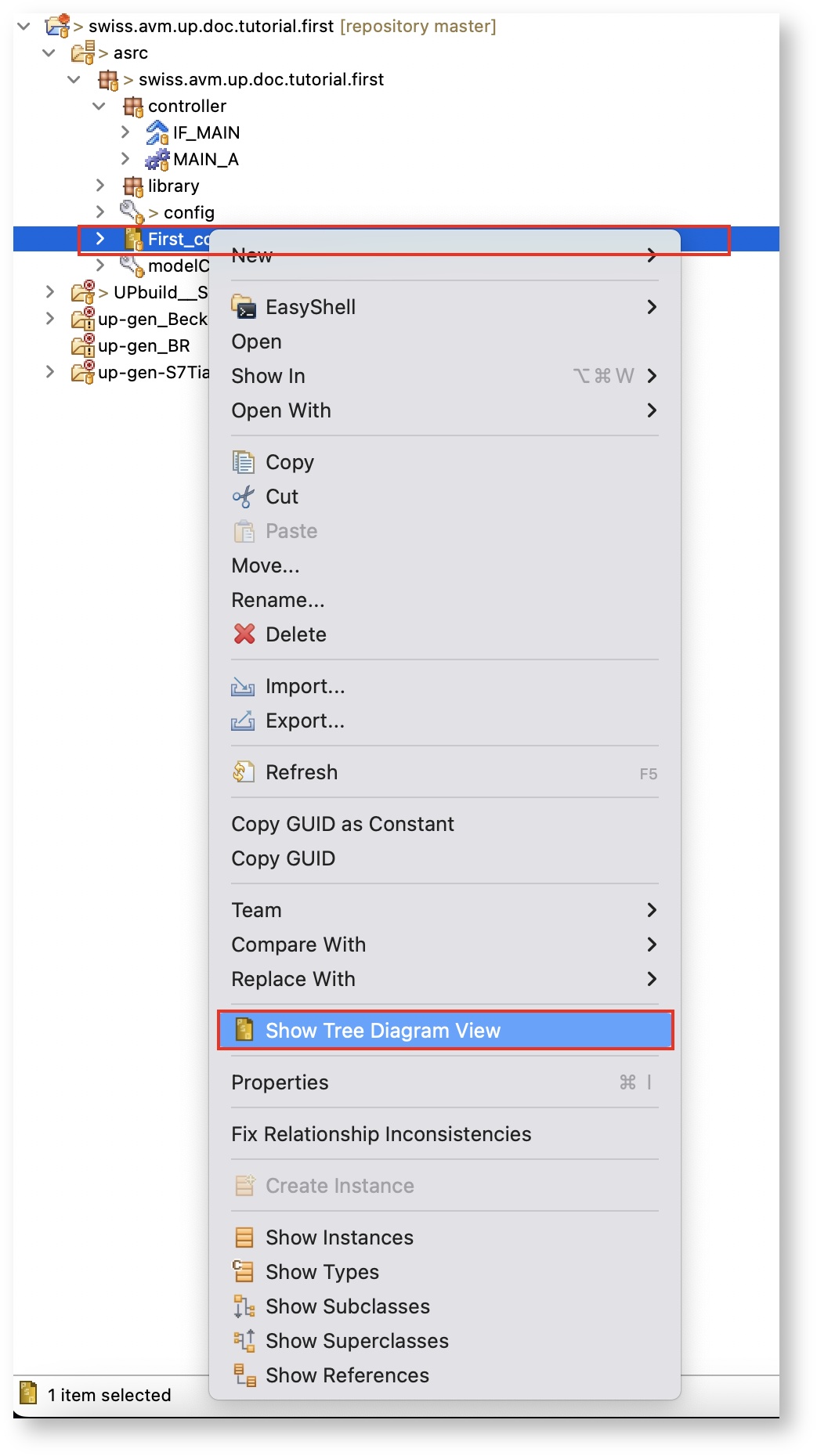Click the Show Superclasses icon
The height and width of the screenshot is (1456, 817).
click(x=244, y=1341)
